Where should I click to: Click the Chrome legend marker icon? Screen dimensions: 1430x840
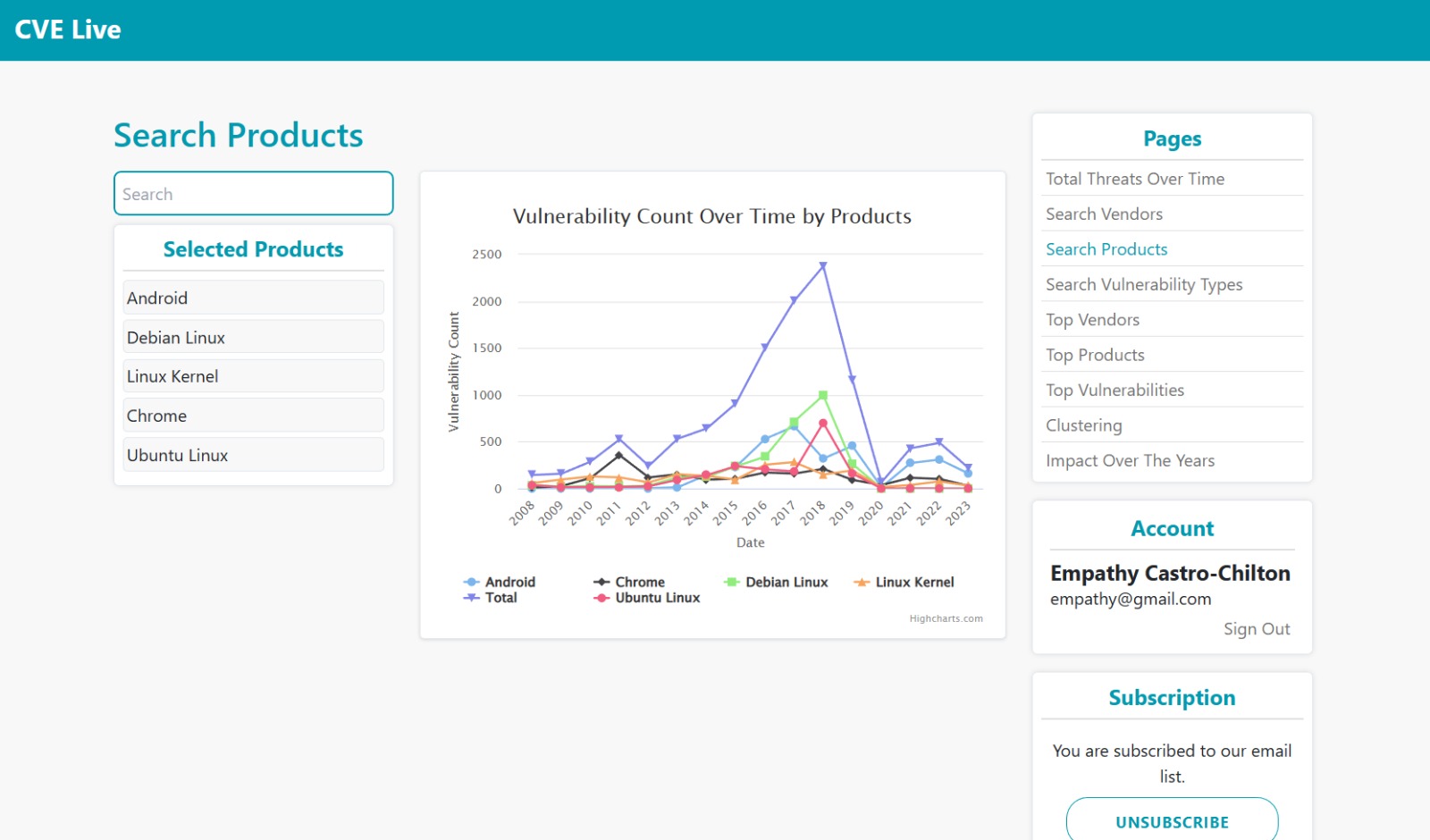601,581
